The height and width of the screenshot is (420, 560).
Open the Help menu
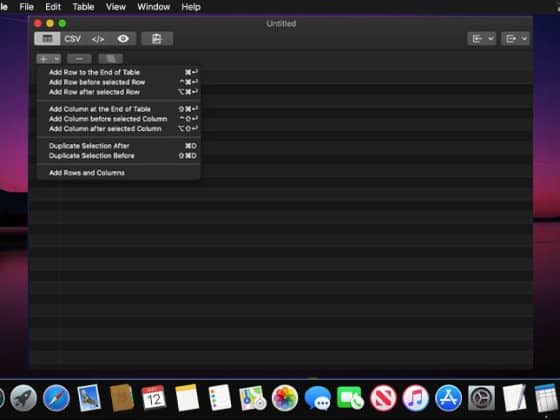pos(191,7)
